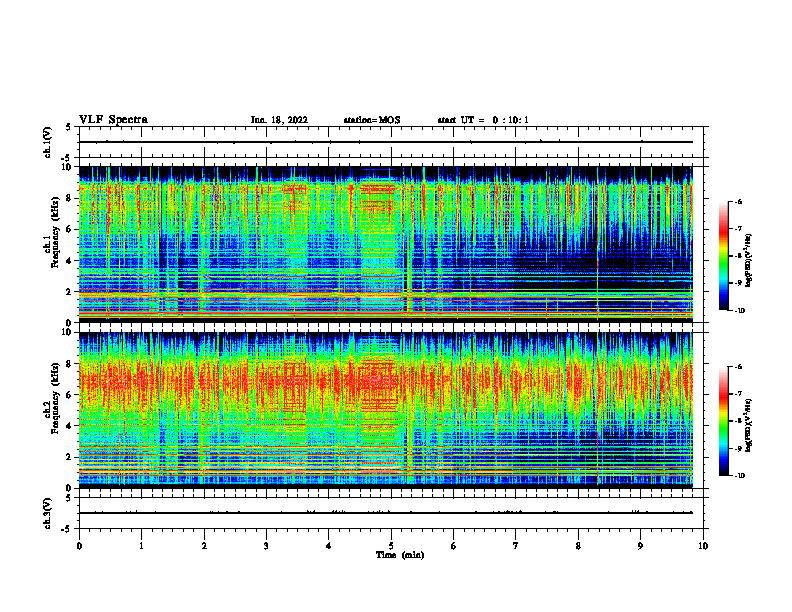Screen dimensions: 792x612
Task: Click the "VLF Spectra" title text
Action: coord(113,120)
